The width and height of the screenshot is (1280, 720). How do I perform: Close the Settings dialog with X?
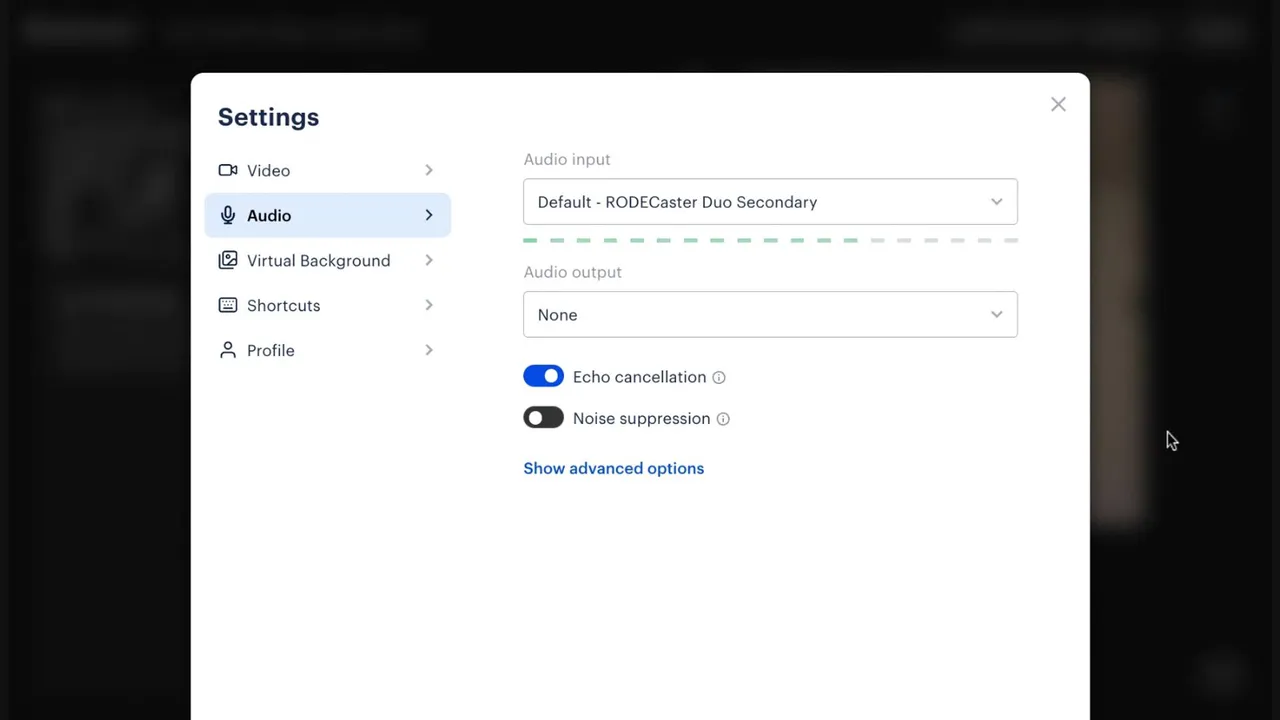point(1058,104)
